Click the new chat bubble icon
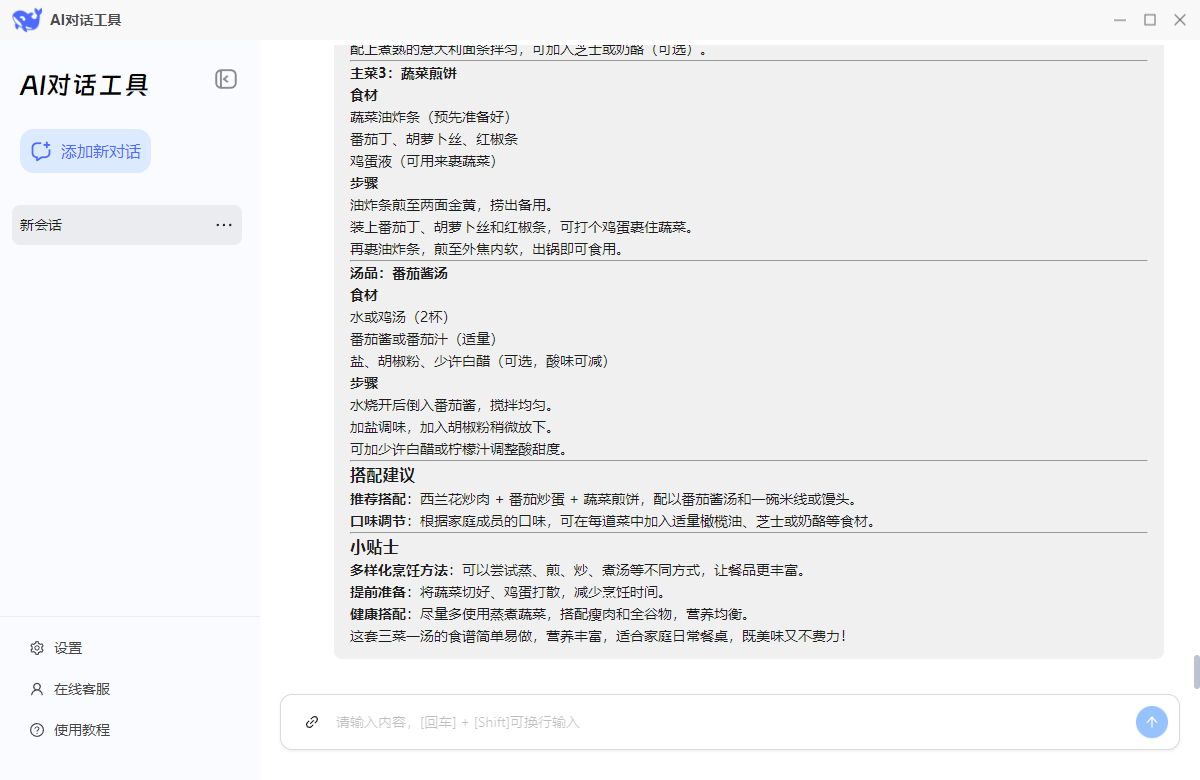 coord(41,152)
